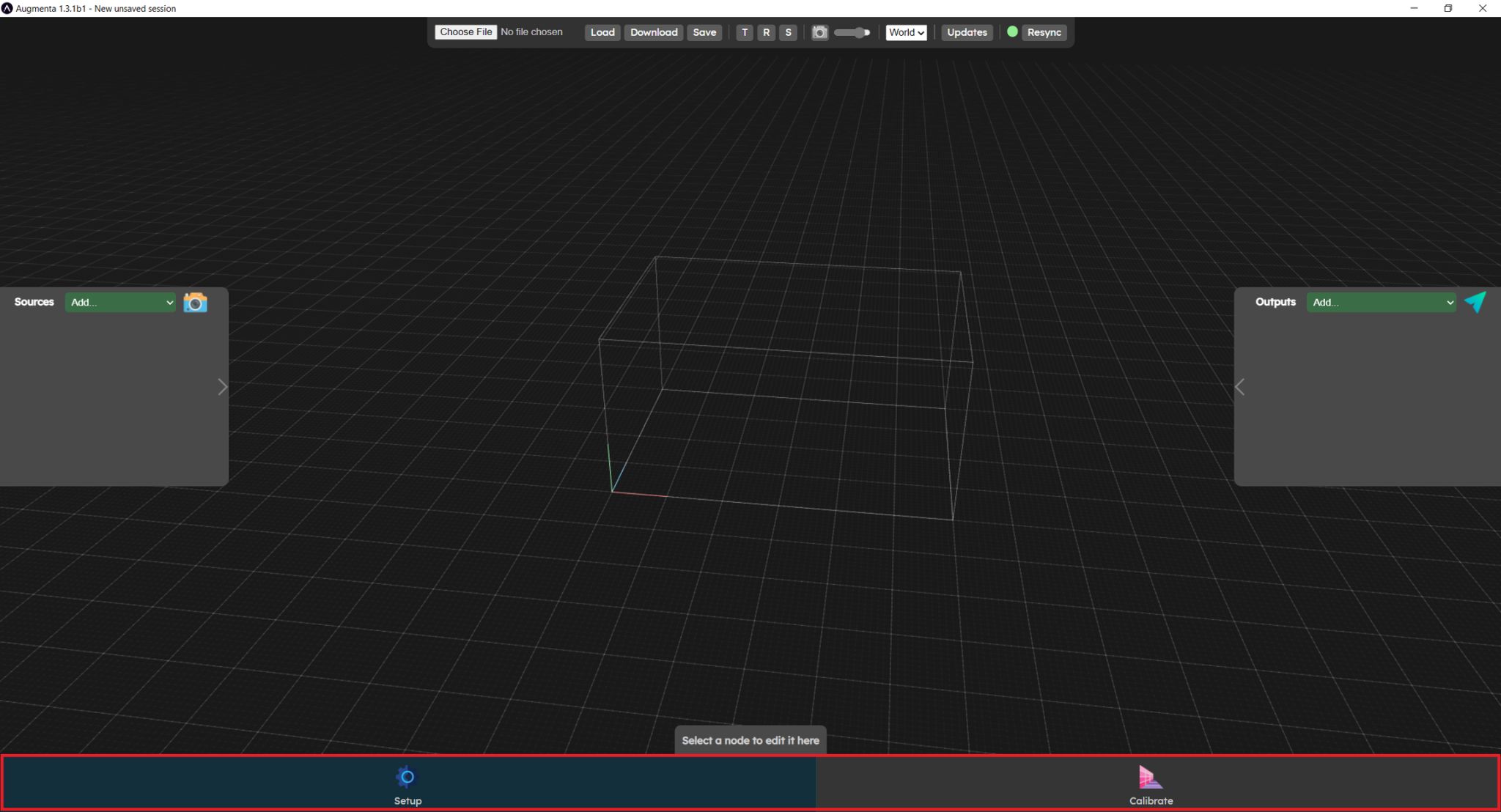Click the Download button

[653, 32]
